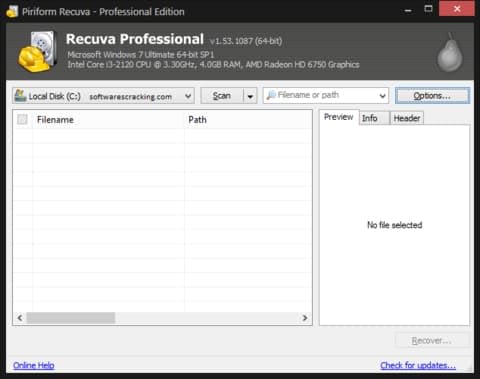480x379 pixels.
Task: Switch to the Preview tab
Action: pyautogui.click(x=338, y=117)
